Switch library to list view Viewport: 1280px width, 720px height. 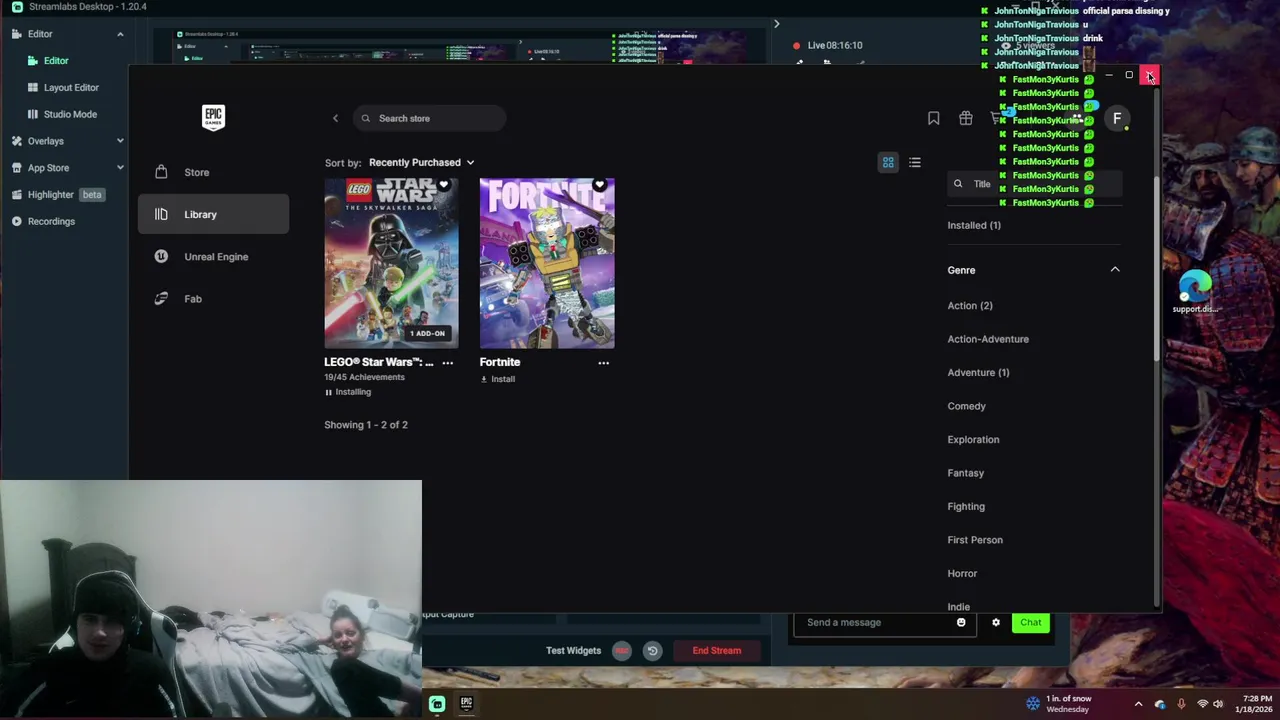pos(915,162)
